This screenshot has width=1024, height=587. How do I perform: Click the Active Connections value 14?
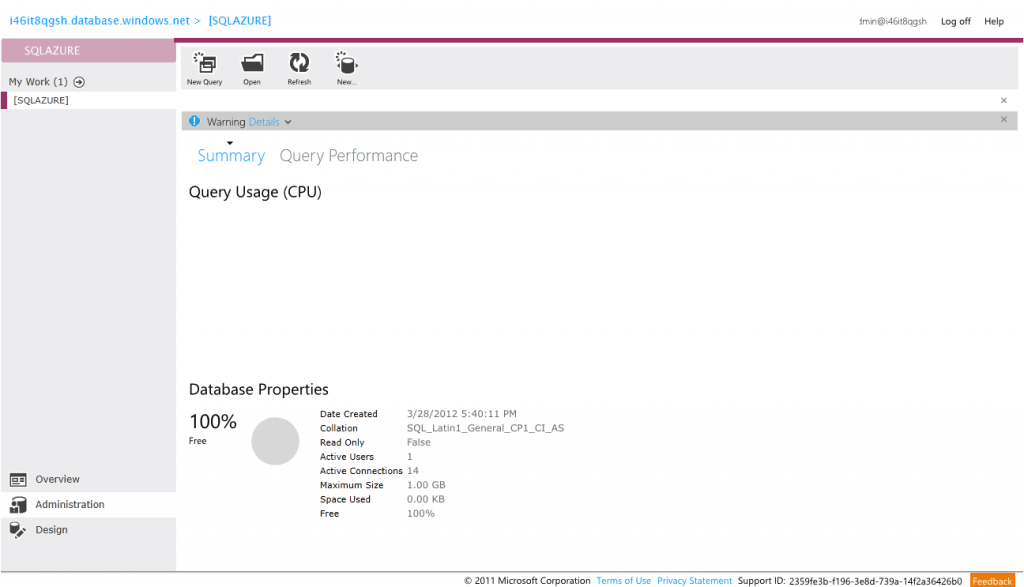pos(413,471)
